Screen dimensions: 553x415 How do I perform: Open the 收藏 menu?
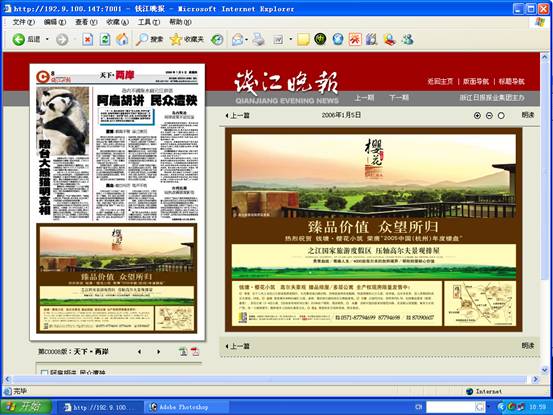point(117,22)
